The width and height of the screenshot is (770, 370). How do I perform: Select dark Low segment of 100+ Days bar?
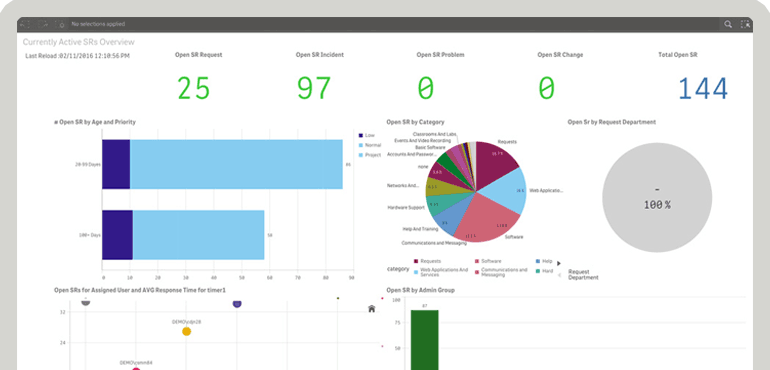tap(117, 235)
